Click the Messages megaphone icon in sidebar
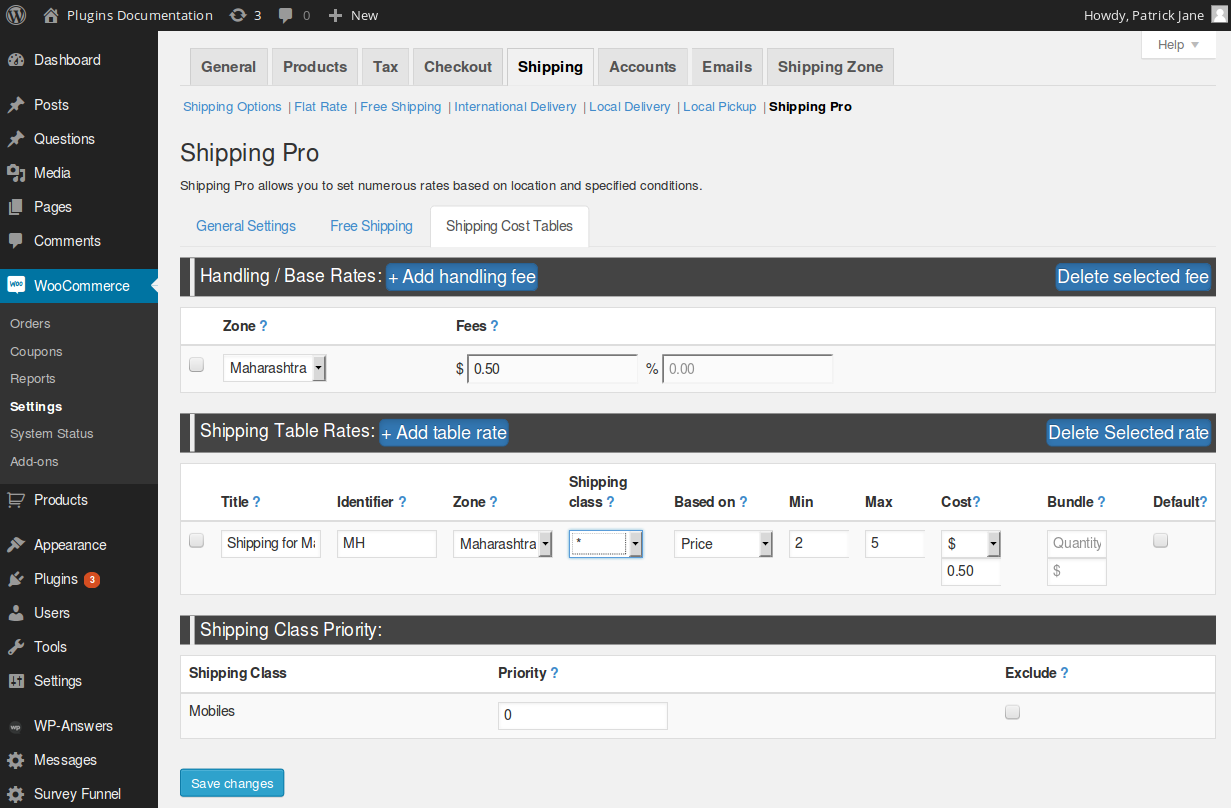This screenshot has width=1231, height=808. pyautogui.click(x=16, y=760)
